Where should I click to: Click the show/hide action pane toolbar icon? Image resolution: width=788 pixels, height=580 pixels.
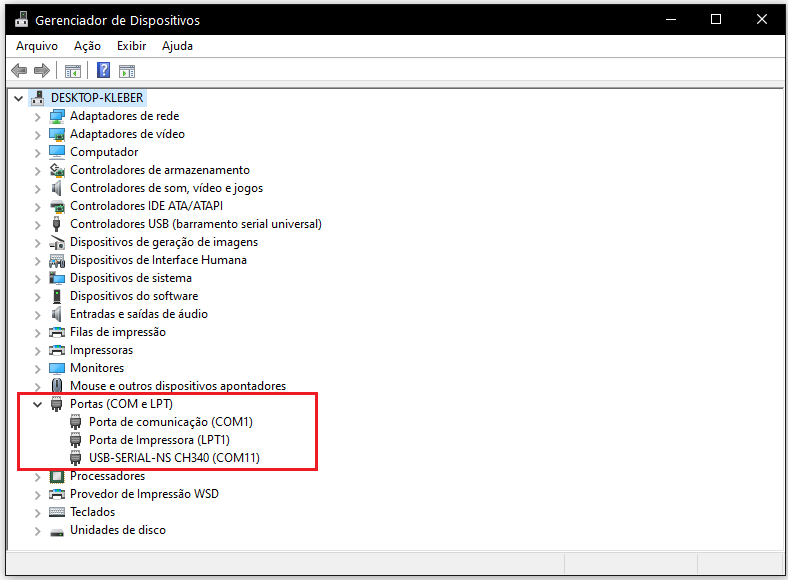[x=127, y=71]
